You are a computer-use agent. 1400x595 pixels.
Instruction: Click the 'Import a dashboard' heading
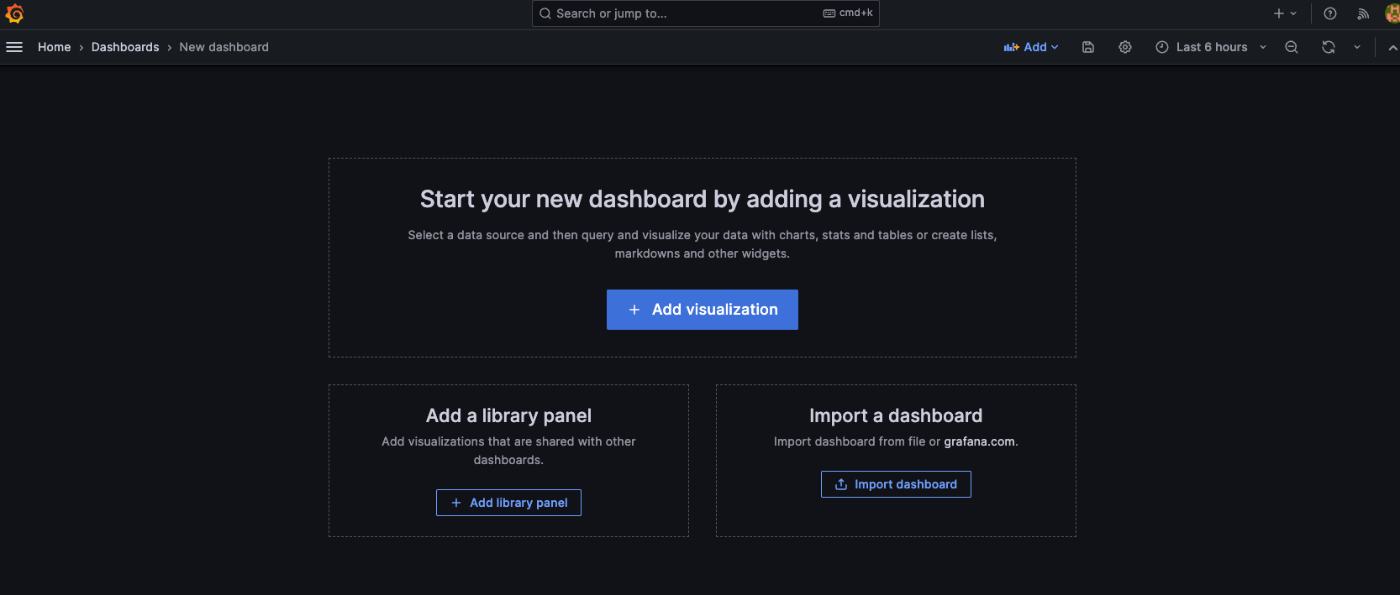pos(896,415)
